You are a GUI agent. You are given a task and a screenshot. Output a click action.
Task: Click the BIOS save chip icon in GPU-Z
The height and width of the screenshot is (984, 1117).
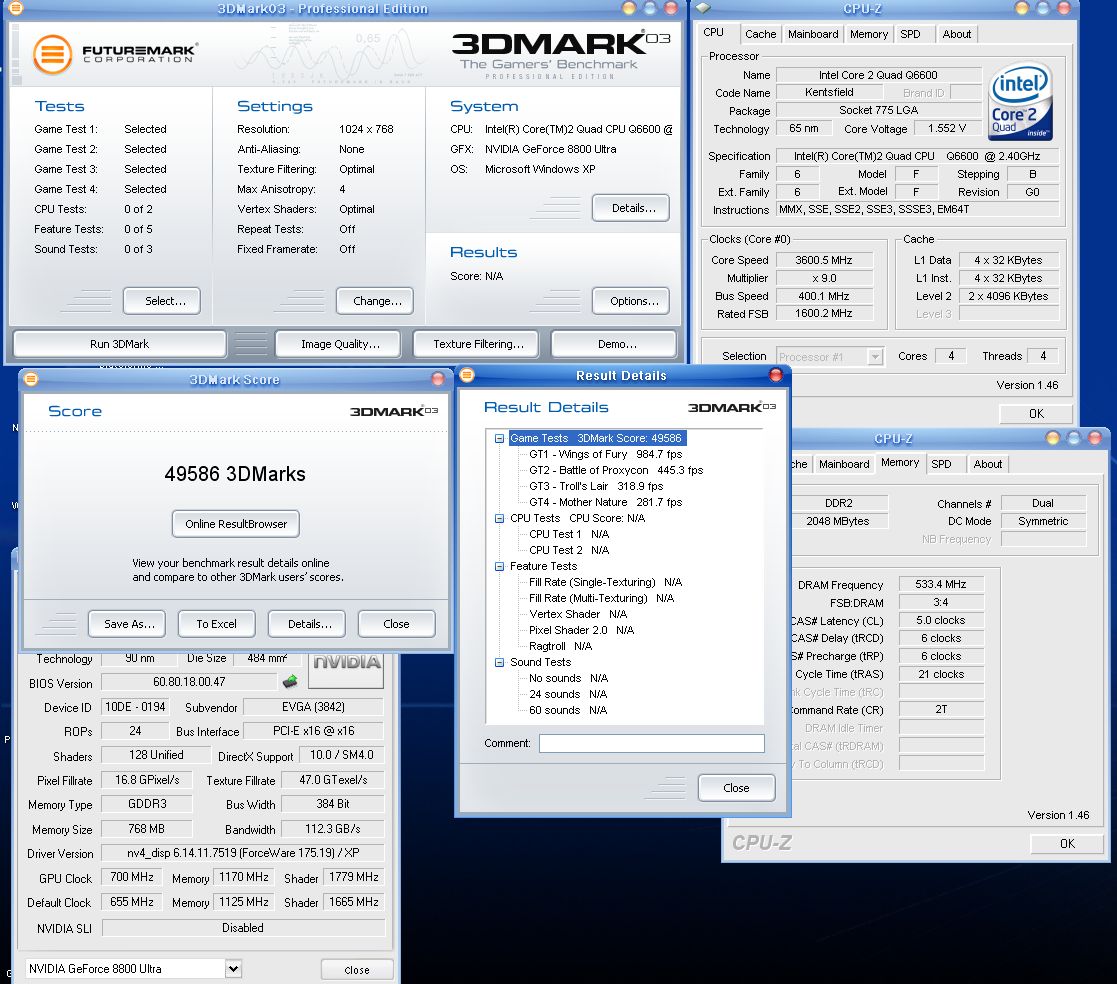(x=290, y=682)
